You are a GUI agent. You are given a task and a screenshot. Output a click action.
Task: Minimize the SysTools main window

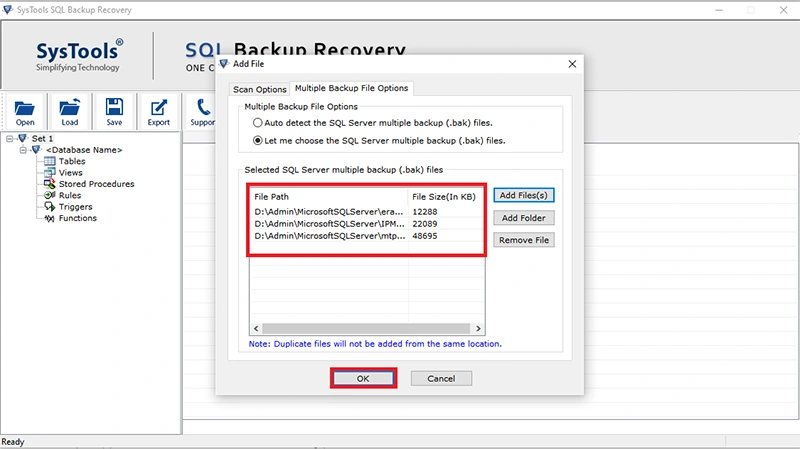[719, 10]
